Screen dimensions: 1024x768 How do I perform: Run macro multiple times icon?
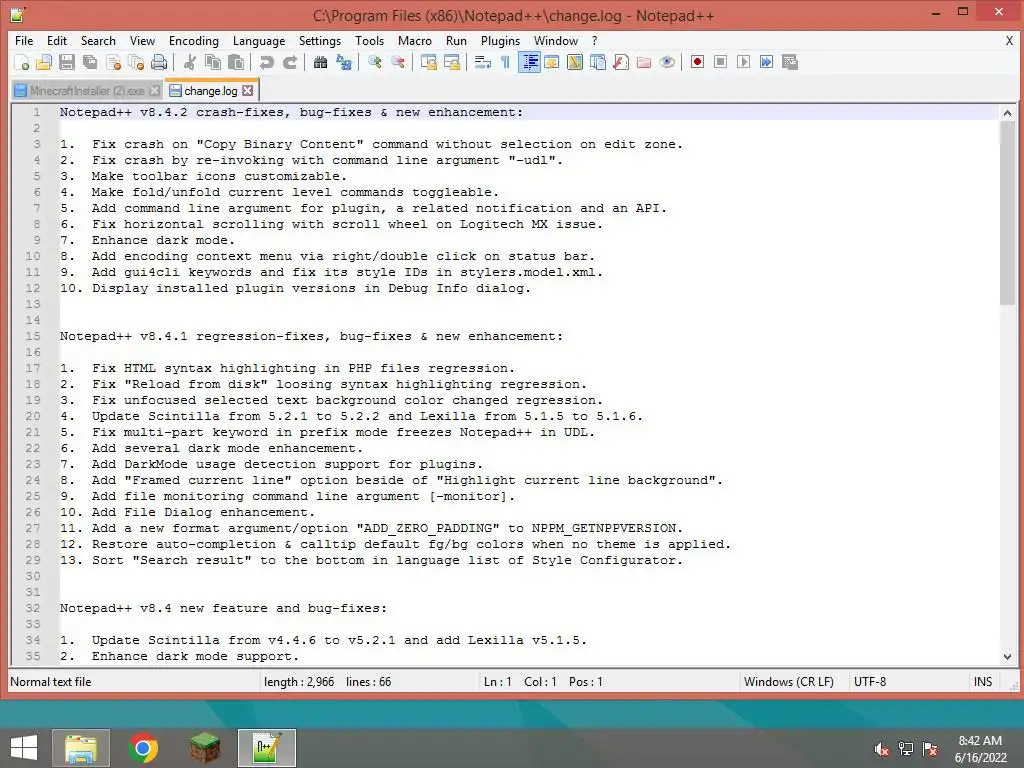point(767,62)
